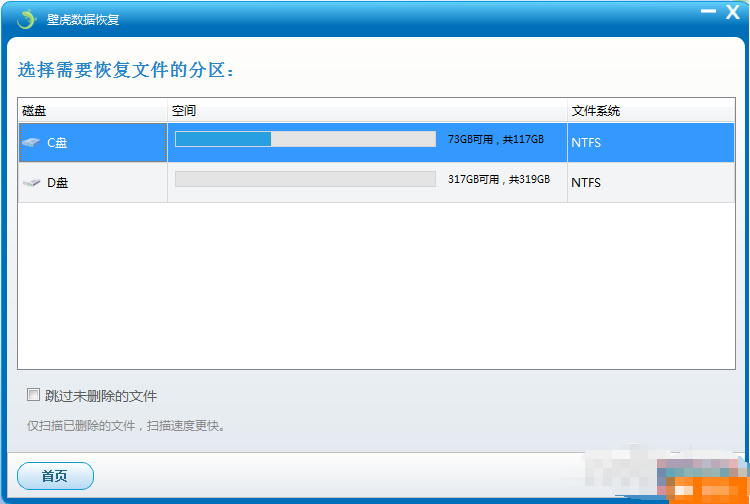Click the 仅扫描已删除的文件 hint text
This screenshot has width=750, height=504.
pos(126,426)
